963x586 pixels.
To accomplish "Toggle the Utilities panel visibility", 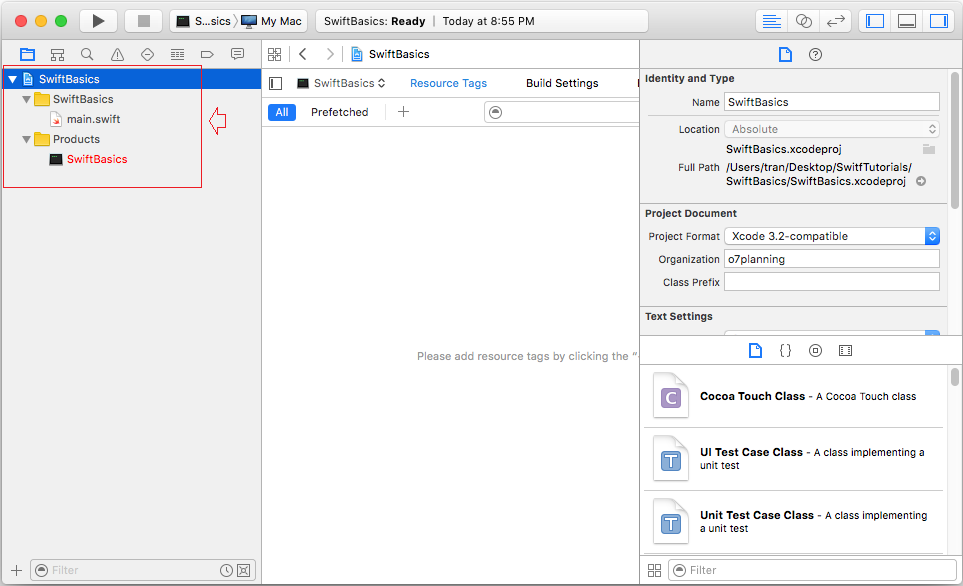I will (x=938, y=21).
